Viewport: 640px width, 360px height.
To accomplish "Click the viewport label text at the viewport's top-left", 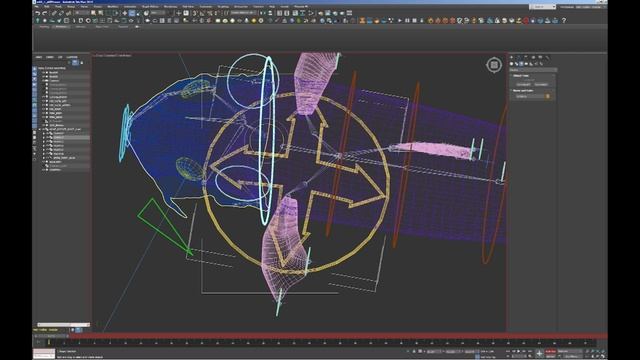I will coord(113,55).
